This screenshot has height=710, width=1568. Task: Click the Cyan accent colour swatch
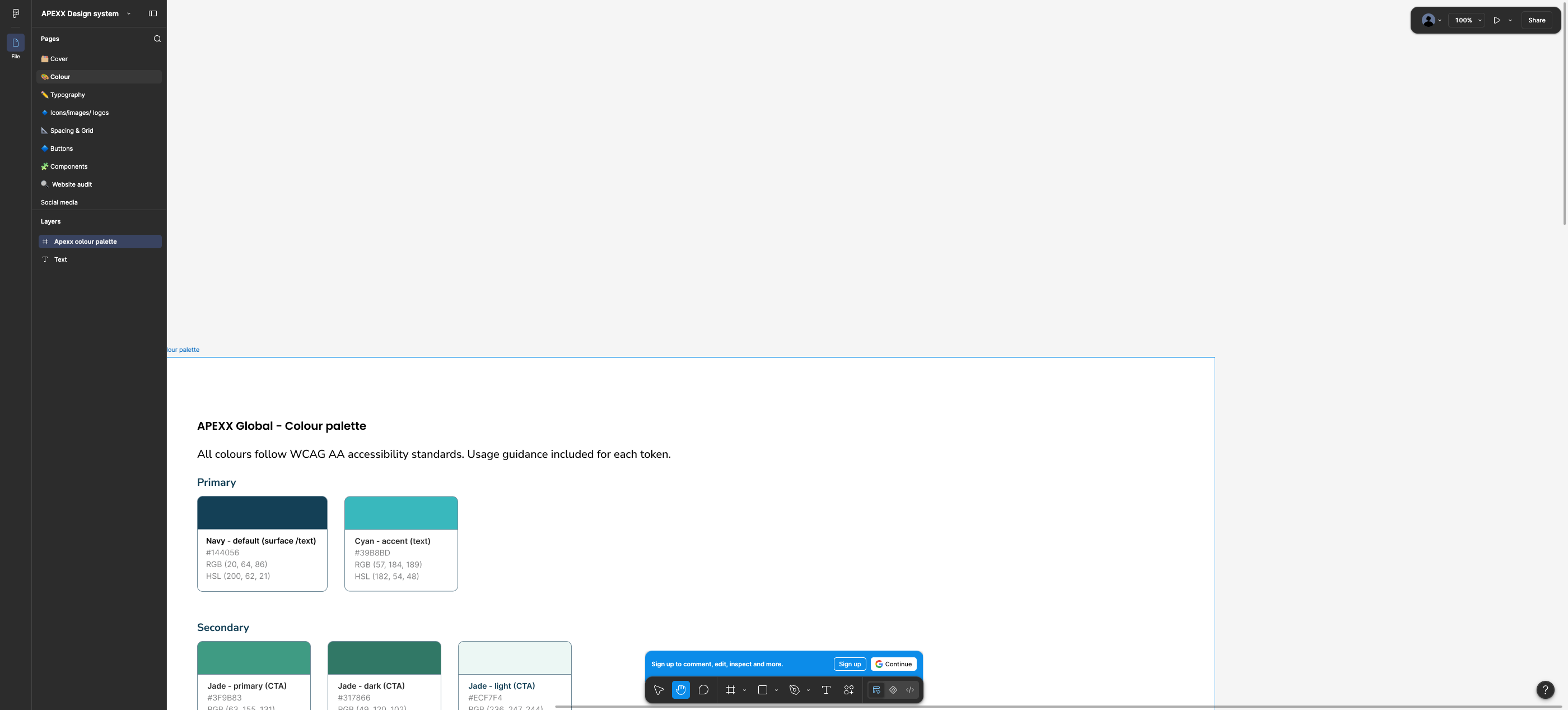[400, 513]
